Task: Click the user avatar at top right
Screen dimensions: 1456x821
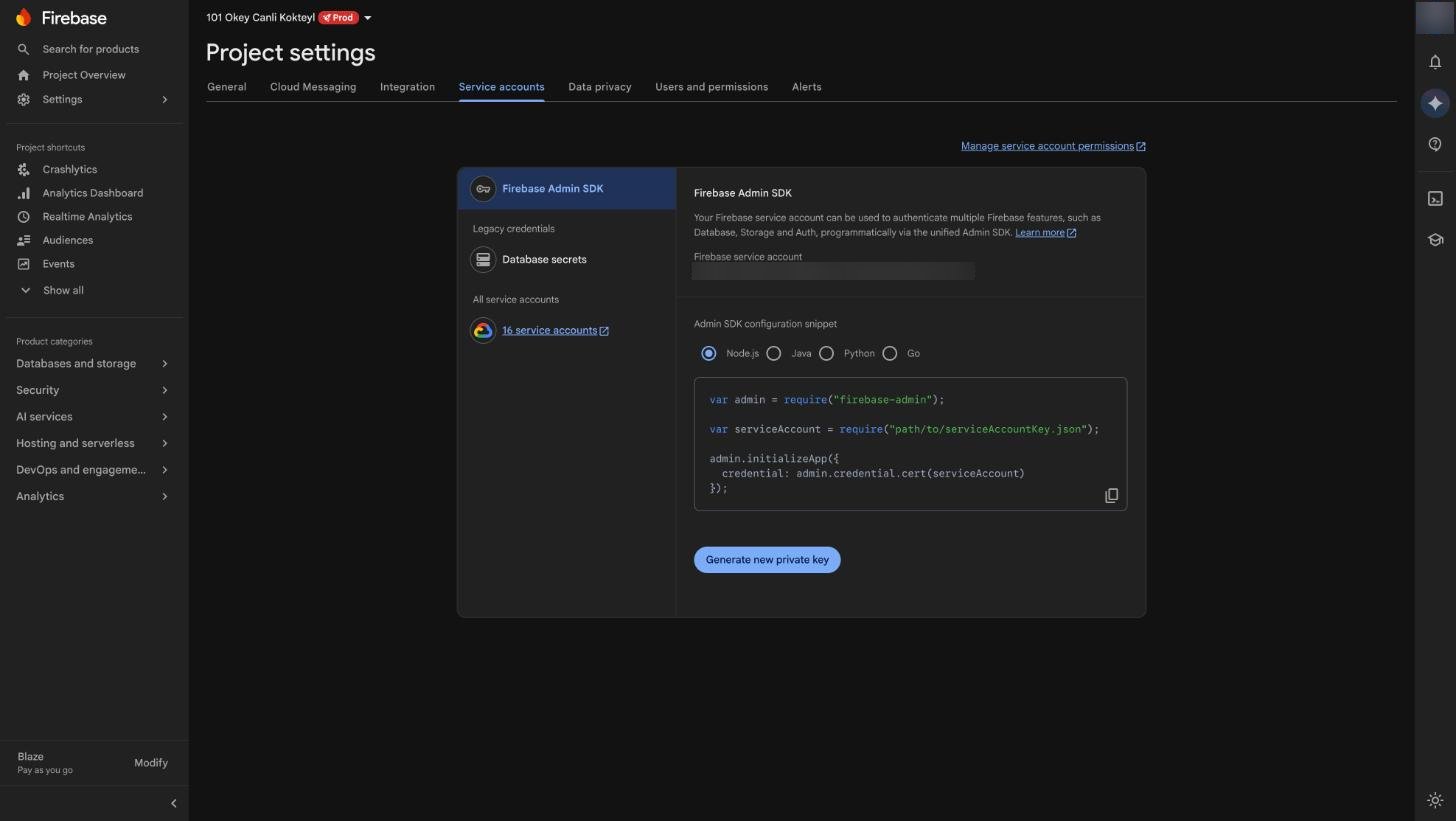Action: (1435, 18)
